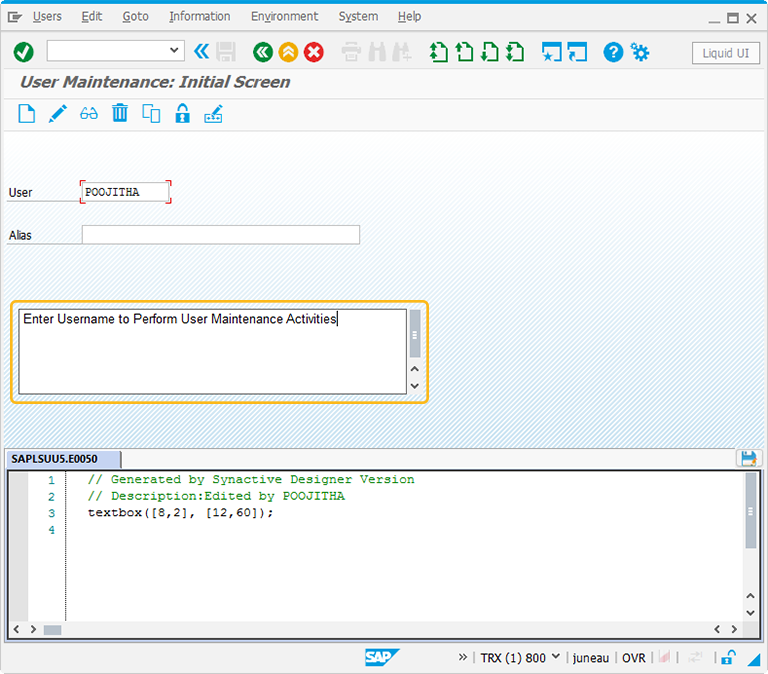The width and height of the screenshot is (768, 674).
Task: Click the red Cancel icon
Action: [x=314, y=52]
